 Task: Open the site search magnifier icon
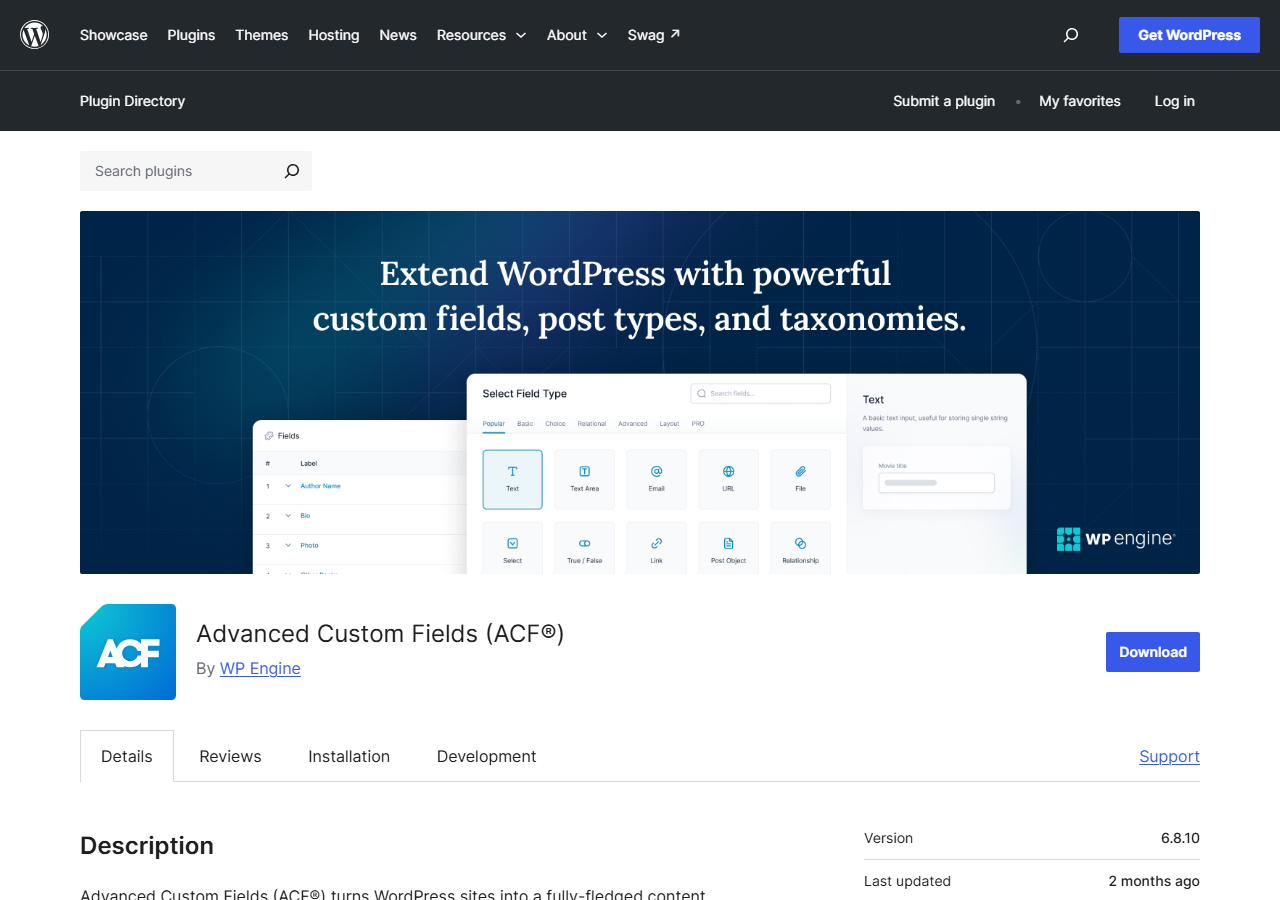tap(1071, 35)
